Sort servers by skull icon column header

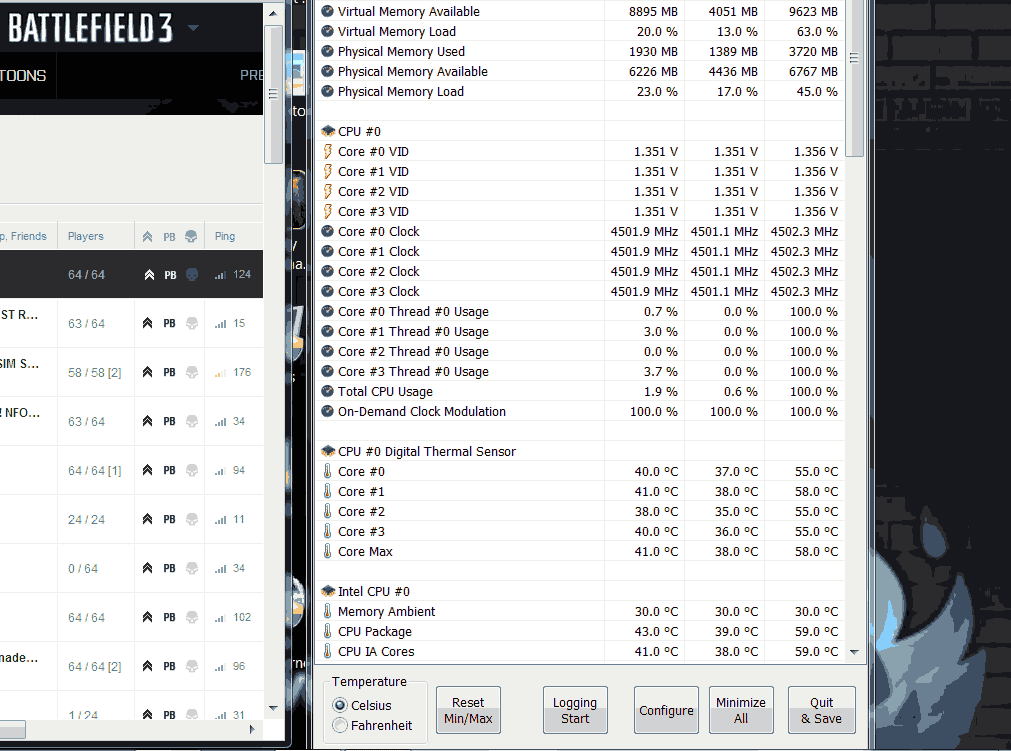pyautogui.click(x=191, y=237)
